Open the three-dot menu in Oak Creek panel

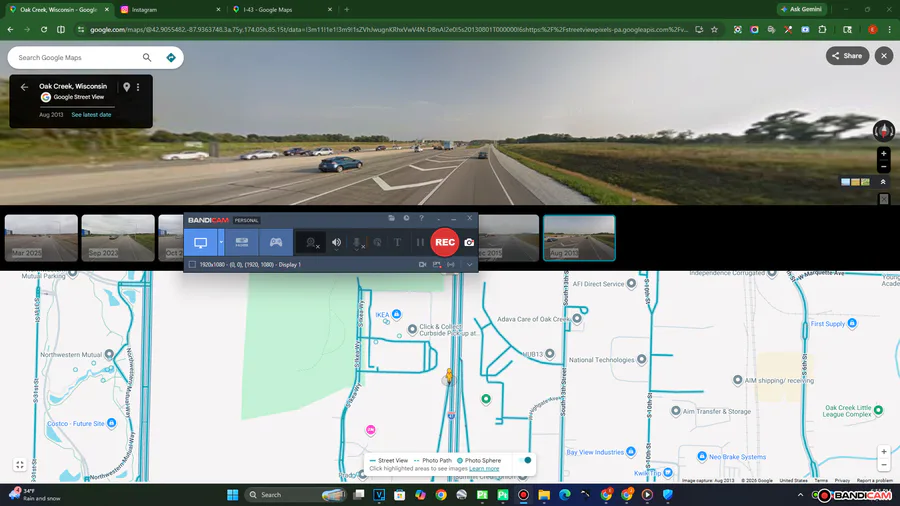tap(138, 87)
